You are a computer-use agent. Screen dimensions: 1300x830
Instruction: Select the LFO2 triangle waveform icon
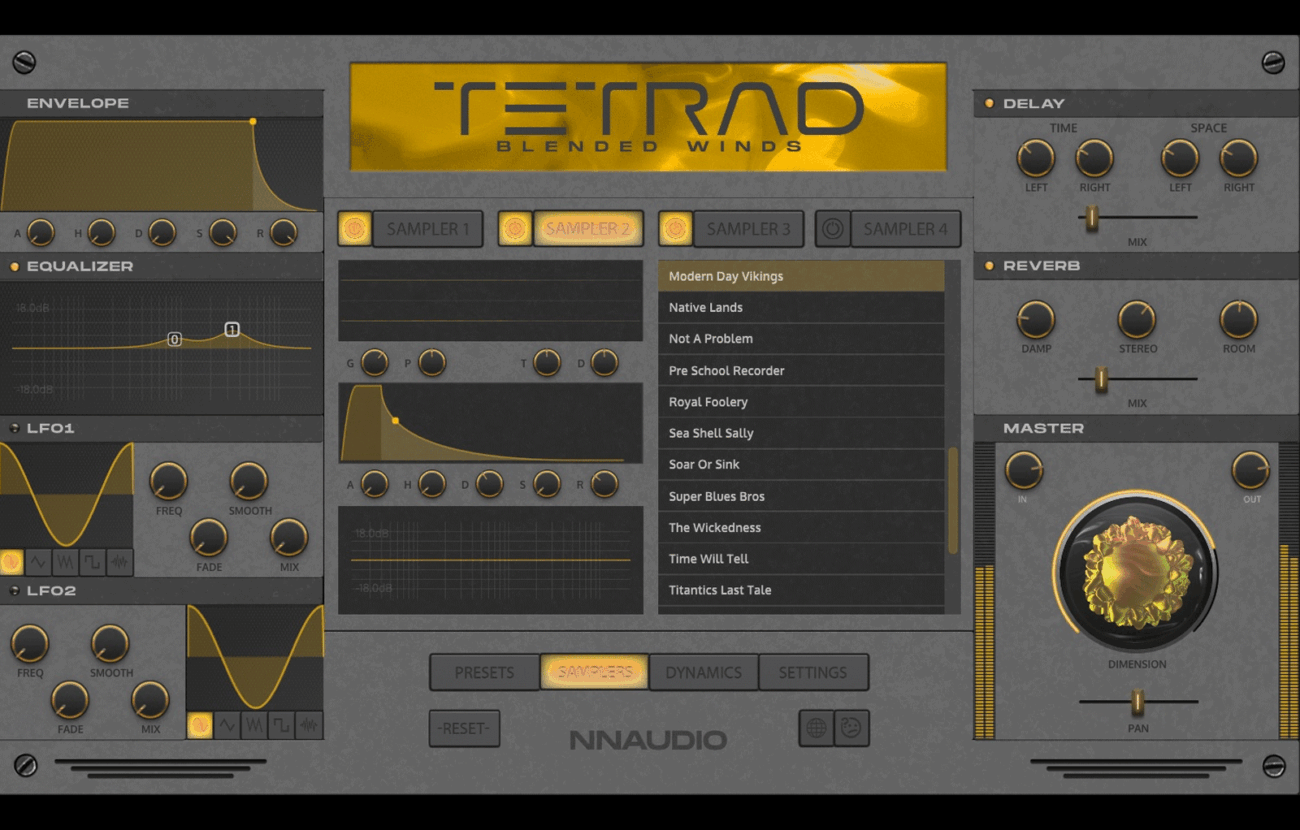(x=227, y=725)
